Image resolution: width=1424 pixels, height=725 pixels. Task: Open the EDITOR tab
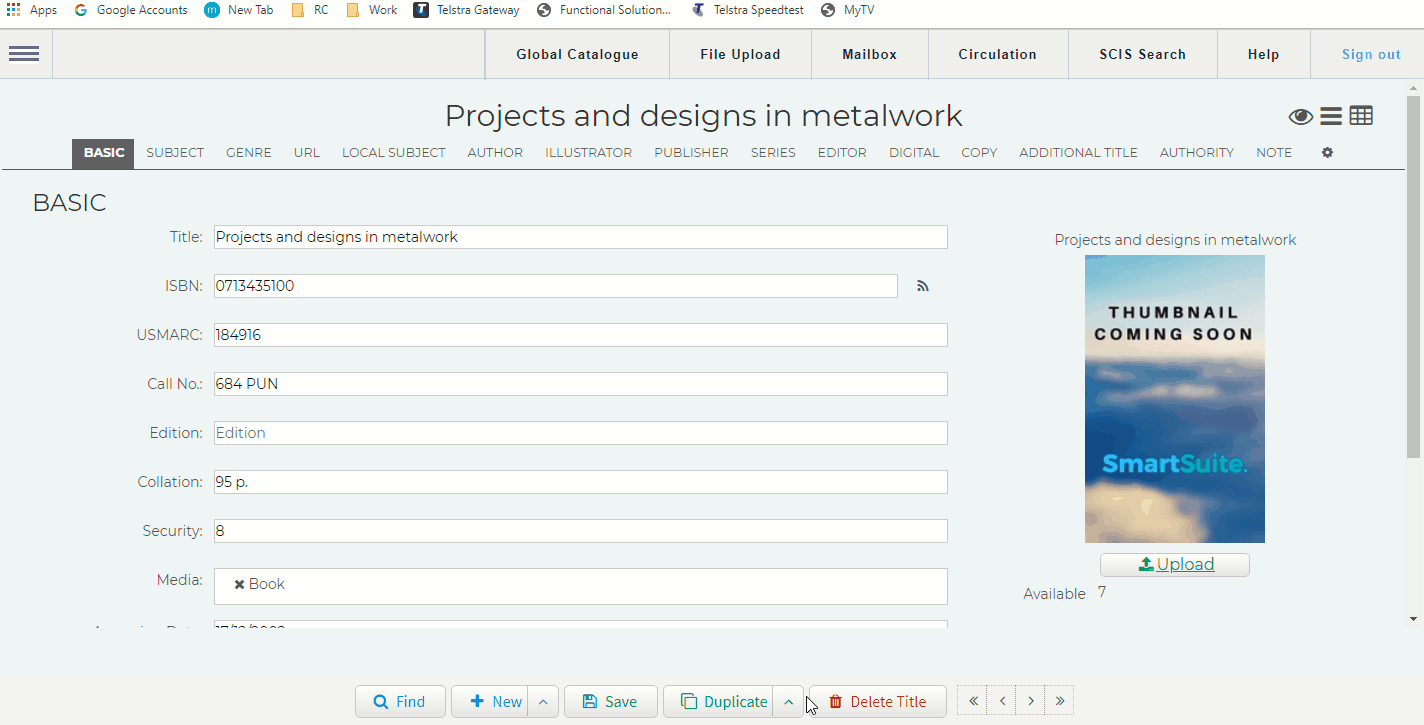[x=842, y=153]
